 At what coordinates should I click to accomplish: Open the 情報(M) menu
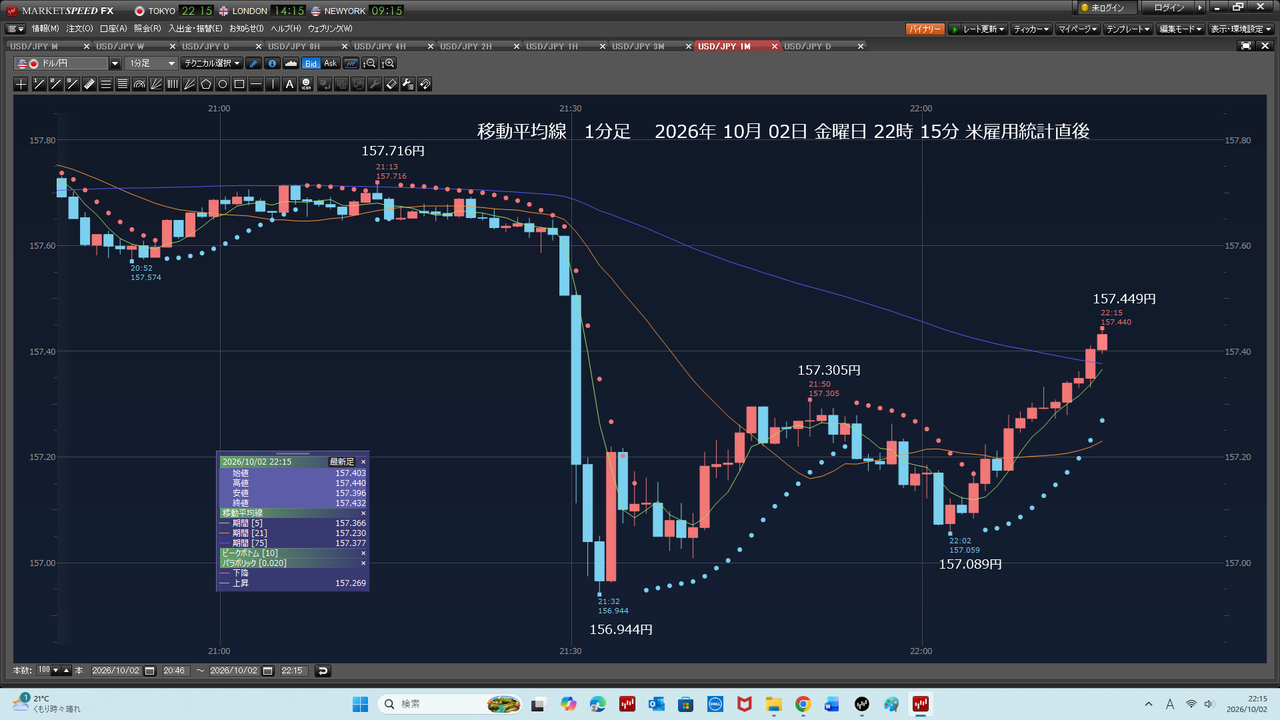[45, 28]
